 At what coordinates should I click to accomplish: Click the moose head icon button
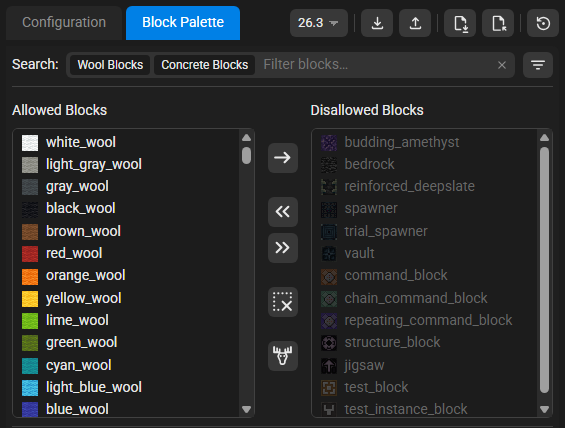point(282,356)
